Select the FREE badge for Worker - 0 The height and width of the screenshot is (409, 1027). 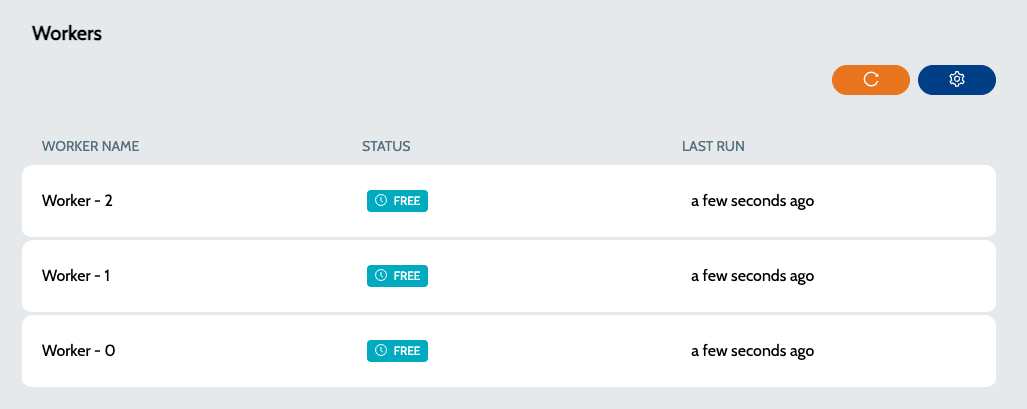tap(397, 351)
